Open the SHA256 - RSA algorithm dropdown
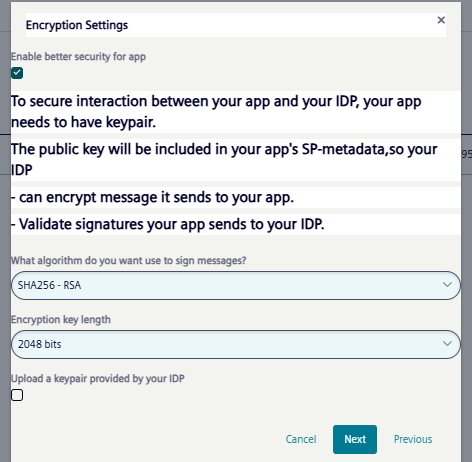This screenshot has height=462, width=472. 236,285
